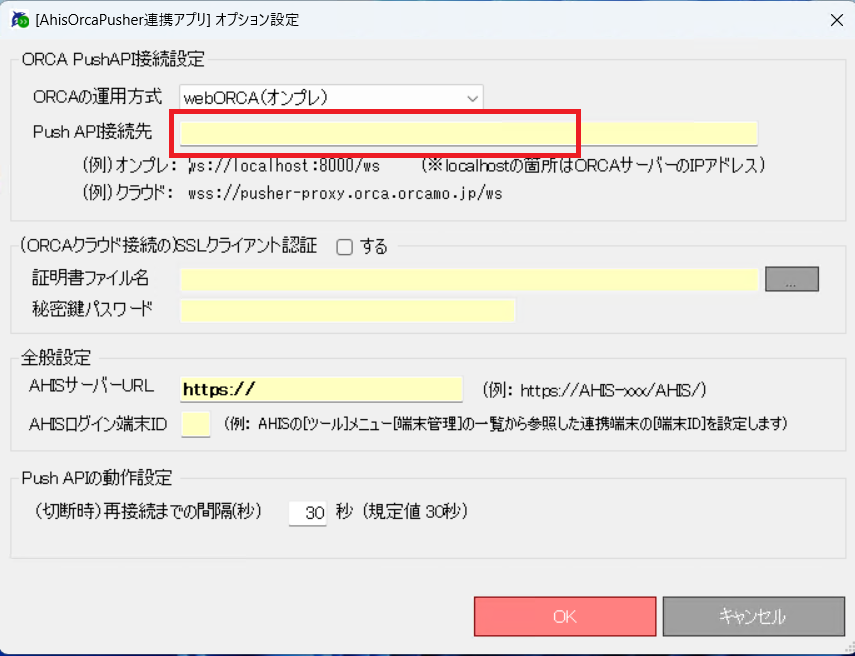Click the 秘密鍵パスワード password field

(347, 310)
